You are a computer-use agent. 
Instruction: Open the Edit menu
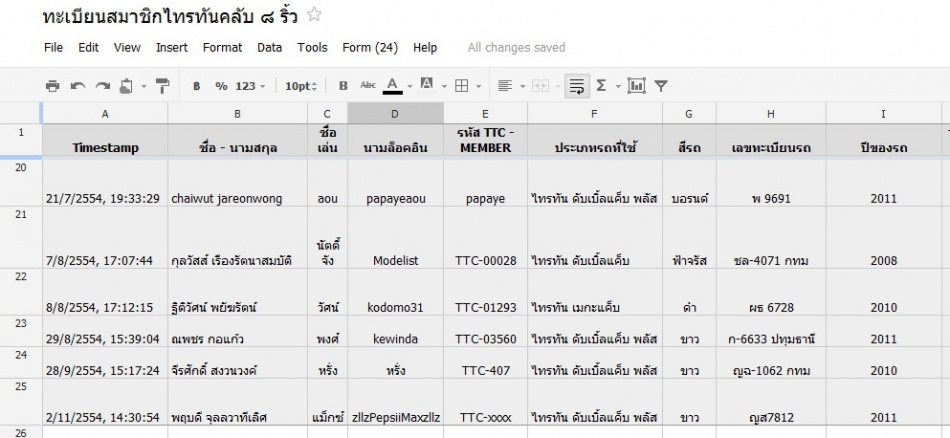[x=88, y=47]
